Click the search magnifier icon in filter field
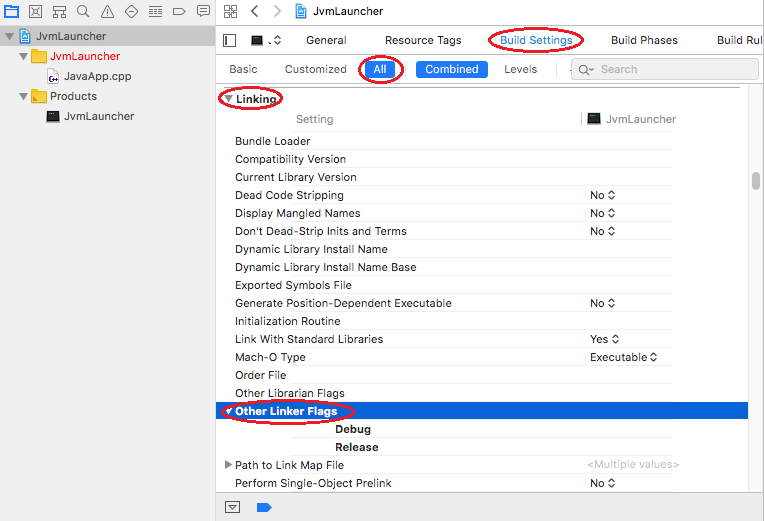Viewport: 764px width, 521px height. pyautogui.click(x=585, y=70)
